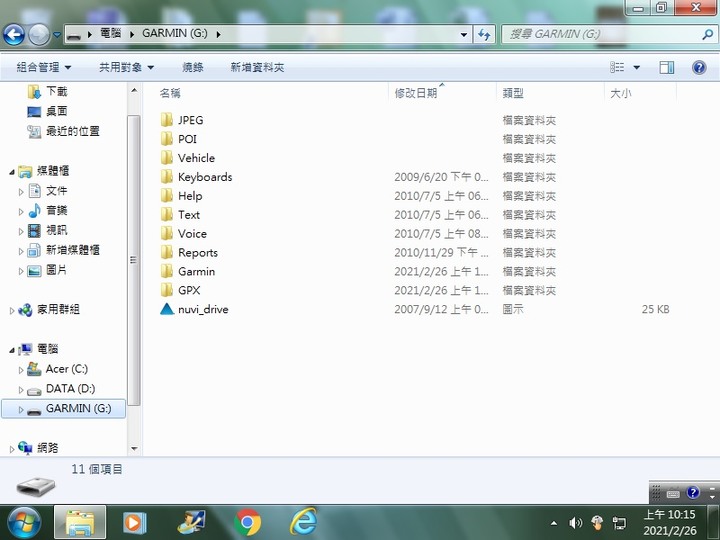Open the Help question mark button
This screenshot has width=720, height=540.
pyautogui.click(x=699, y=68)
